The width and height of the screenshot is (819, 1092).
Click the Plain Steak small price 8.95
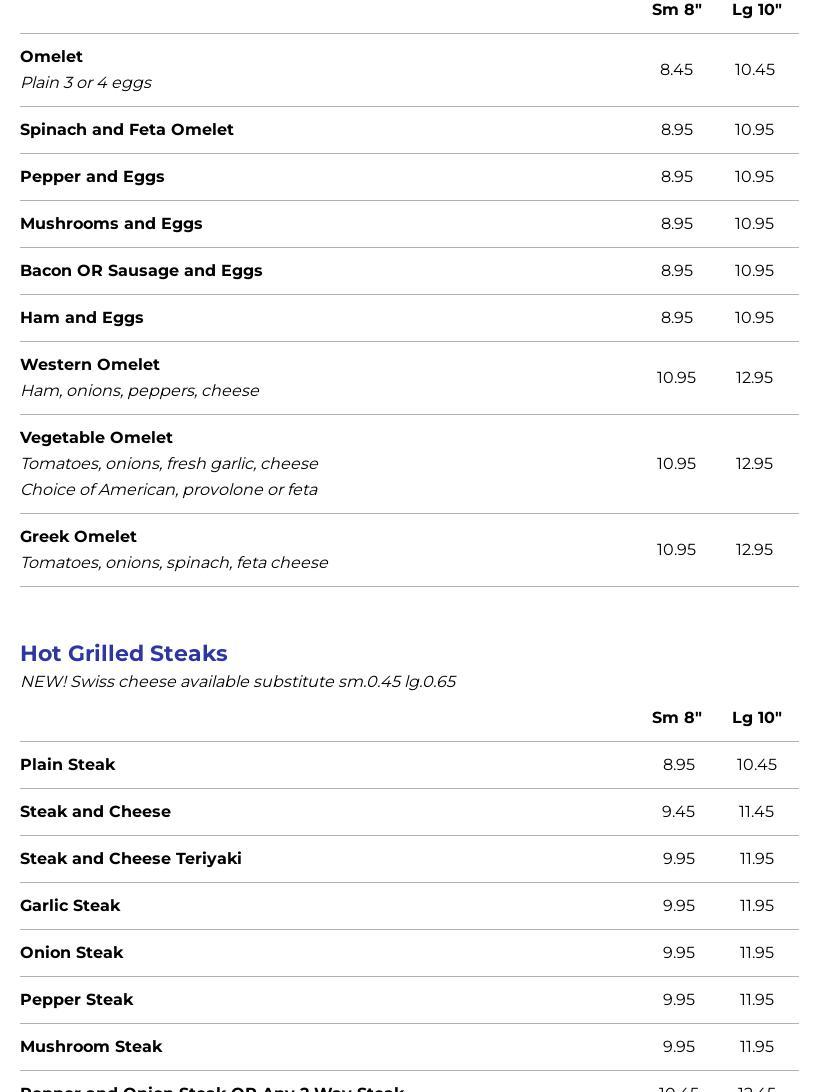point(678,765)
